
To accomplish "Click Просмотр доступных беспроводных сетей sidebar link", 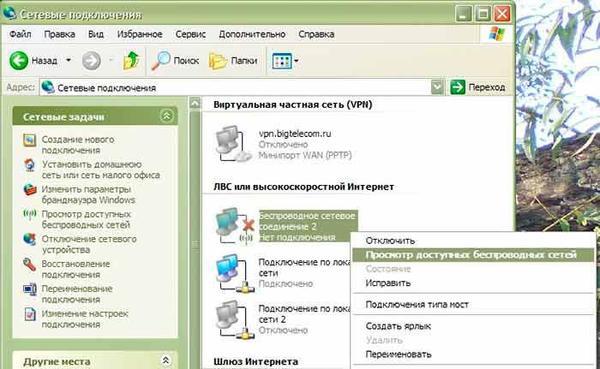I will tap(86, 219).
